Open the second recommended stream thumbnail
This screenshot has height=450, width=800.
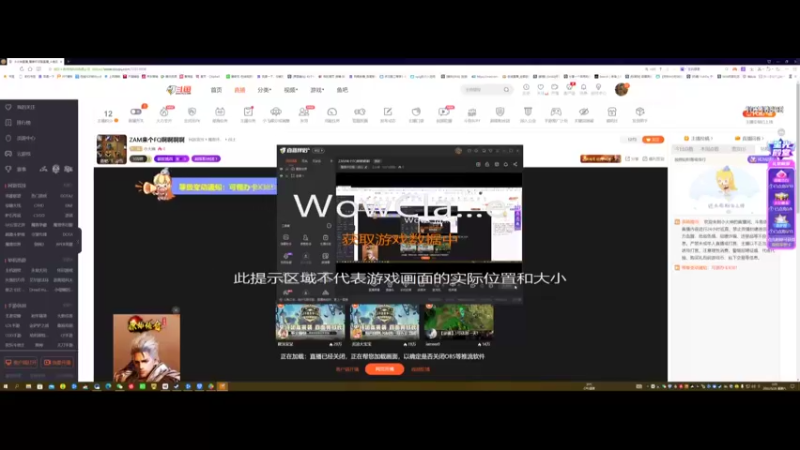384,322
